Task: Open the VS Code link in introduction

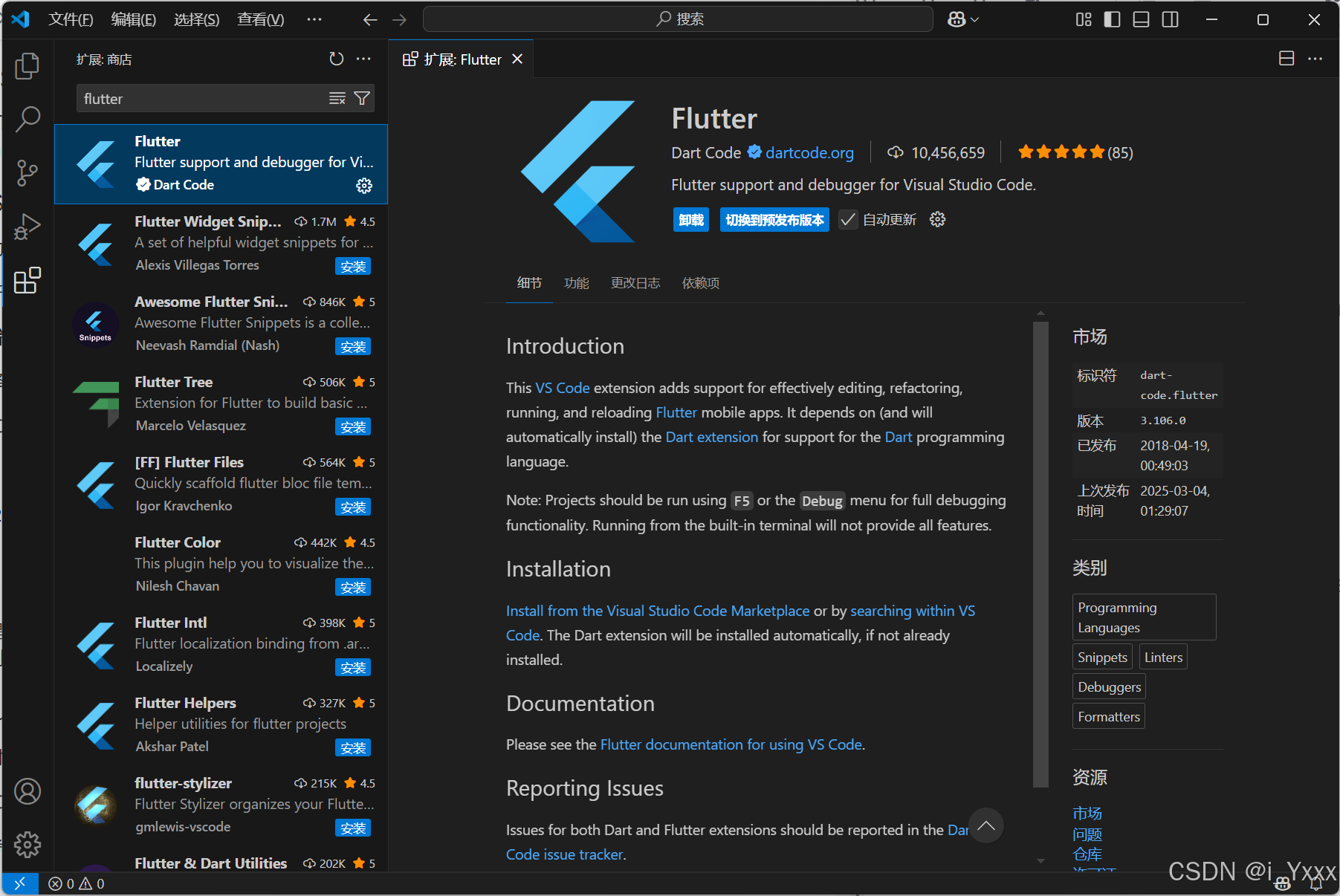Action: click(x=563, y=388)
